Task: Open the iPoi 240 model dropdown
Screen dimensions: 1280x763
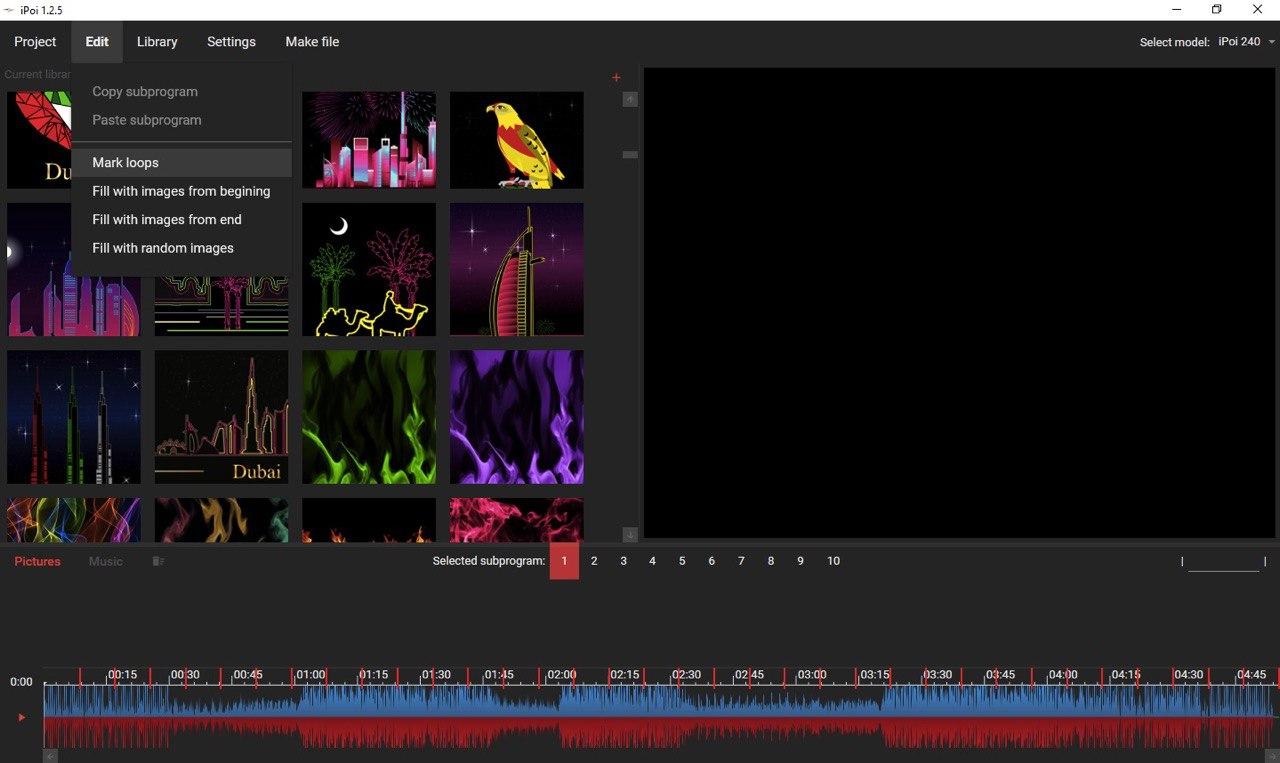Action: coord(1247,42)
